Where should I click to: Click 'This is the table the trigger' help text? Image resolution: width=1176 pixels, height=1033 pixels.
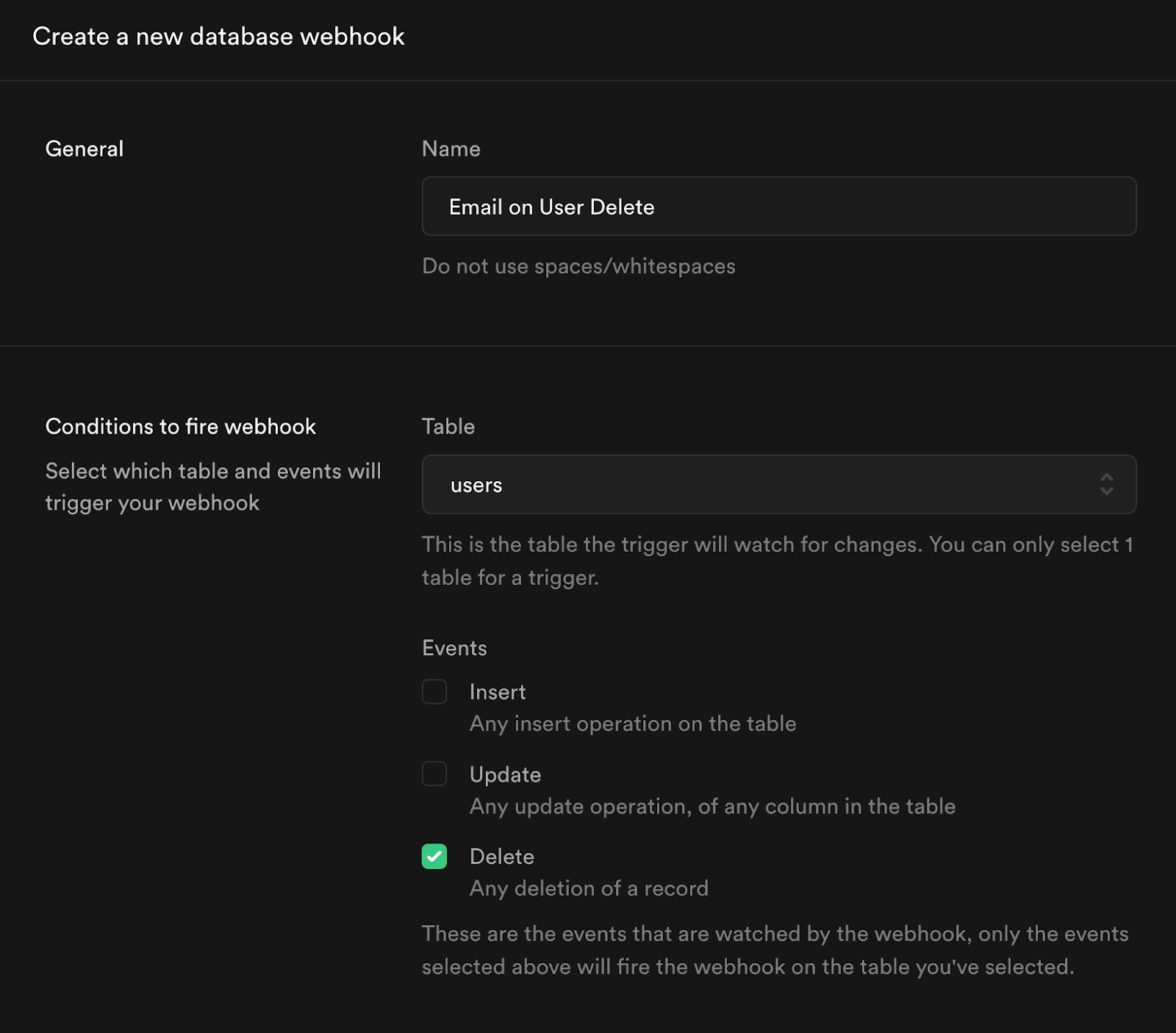(x=778, y=561)
